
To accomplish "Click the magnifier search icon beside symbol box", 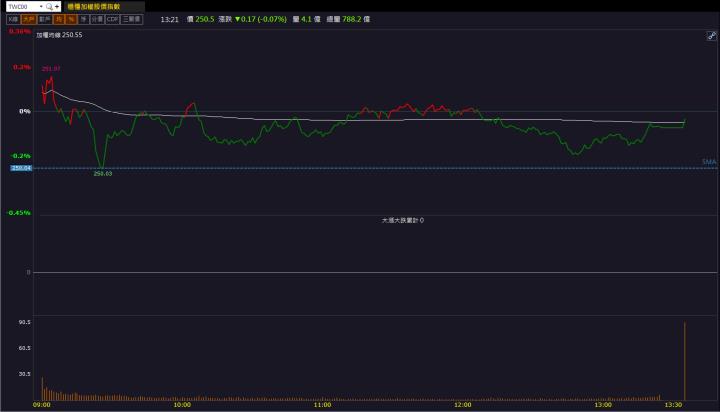I will tap(49, 6).
